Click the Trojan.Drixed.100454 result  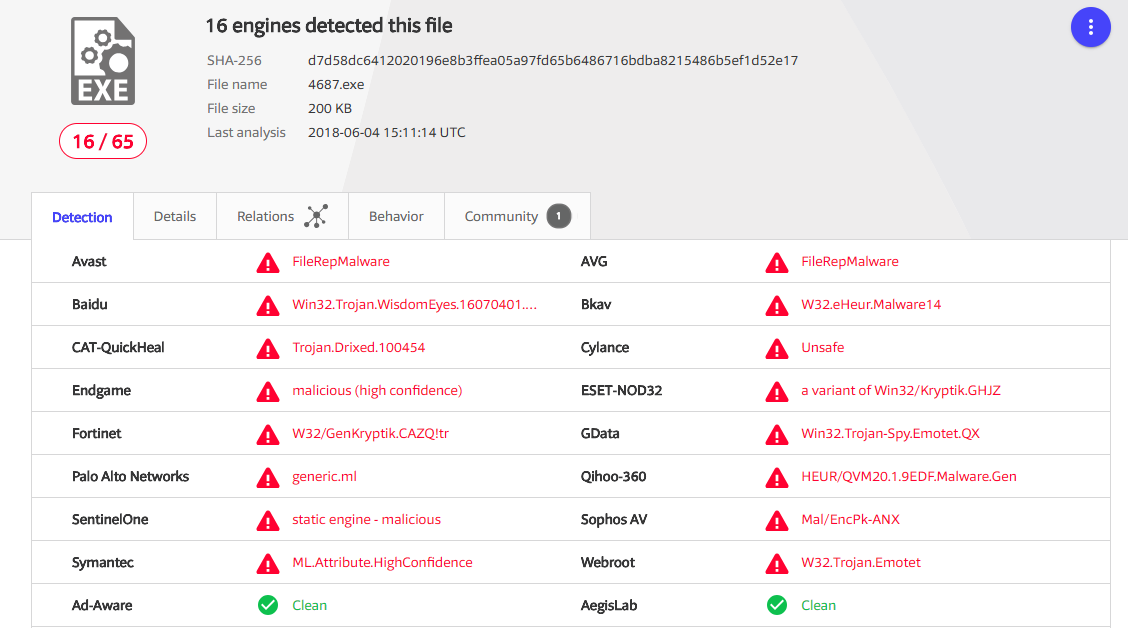coord(359,347)
